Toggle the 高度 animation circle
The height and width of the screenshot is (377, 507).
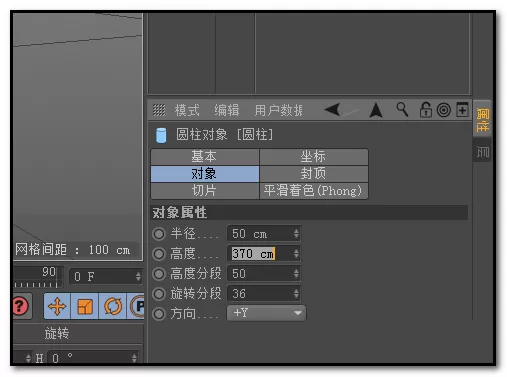159,254
